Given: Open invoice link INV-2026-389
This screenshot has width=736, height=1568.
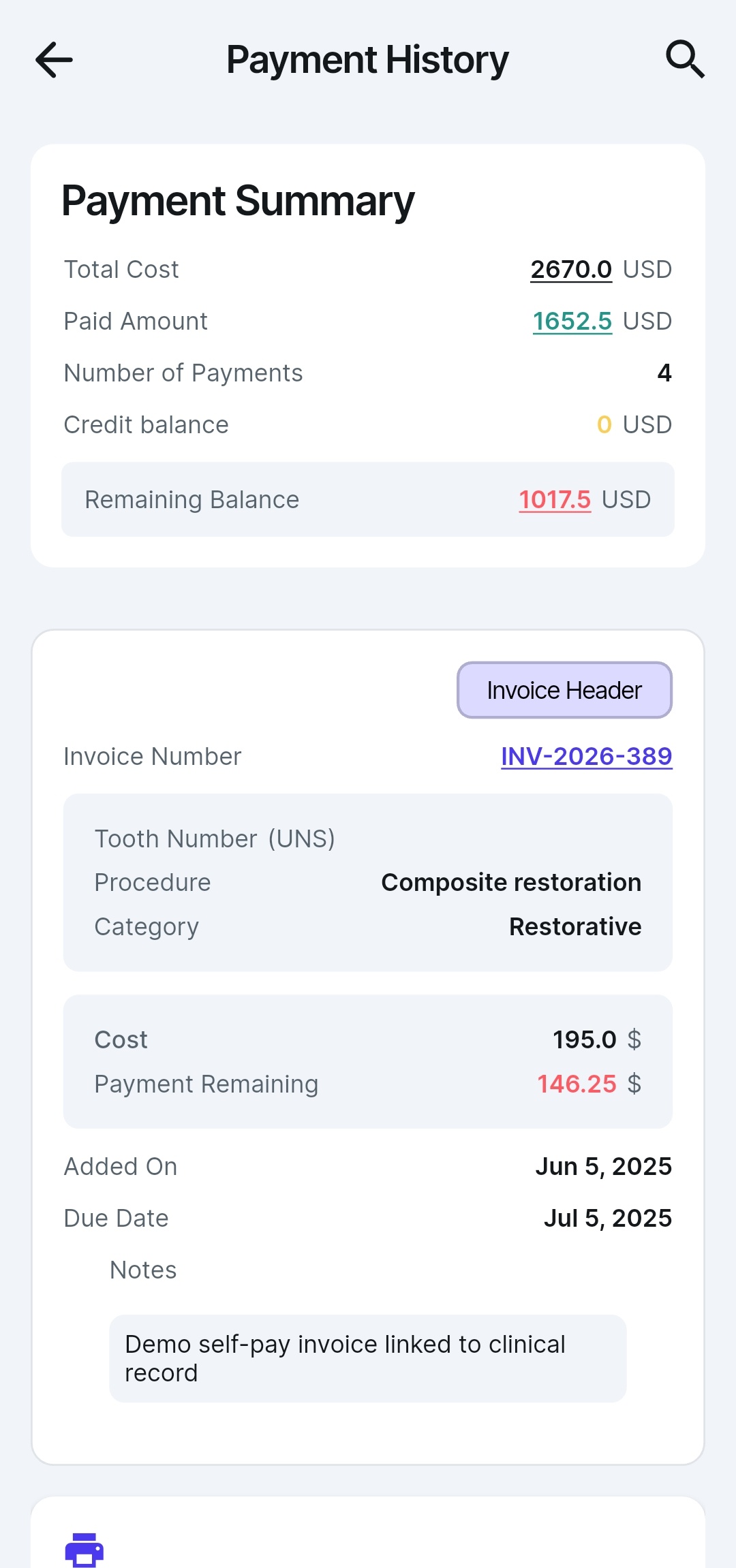Looking at the screenshot, I should 587,756.
